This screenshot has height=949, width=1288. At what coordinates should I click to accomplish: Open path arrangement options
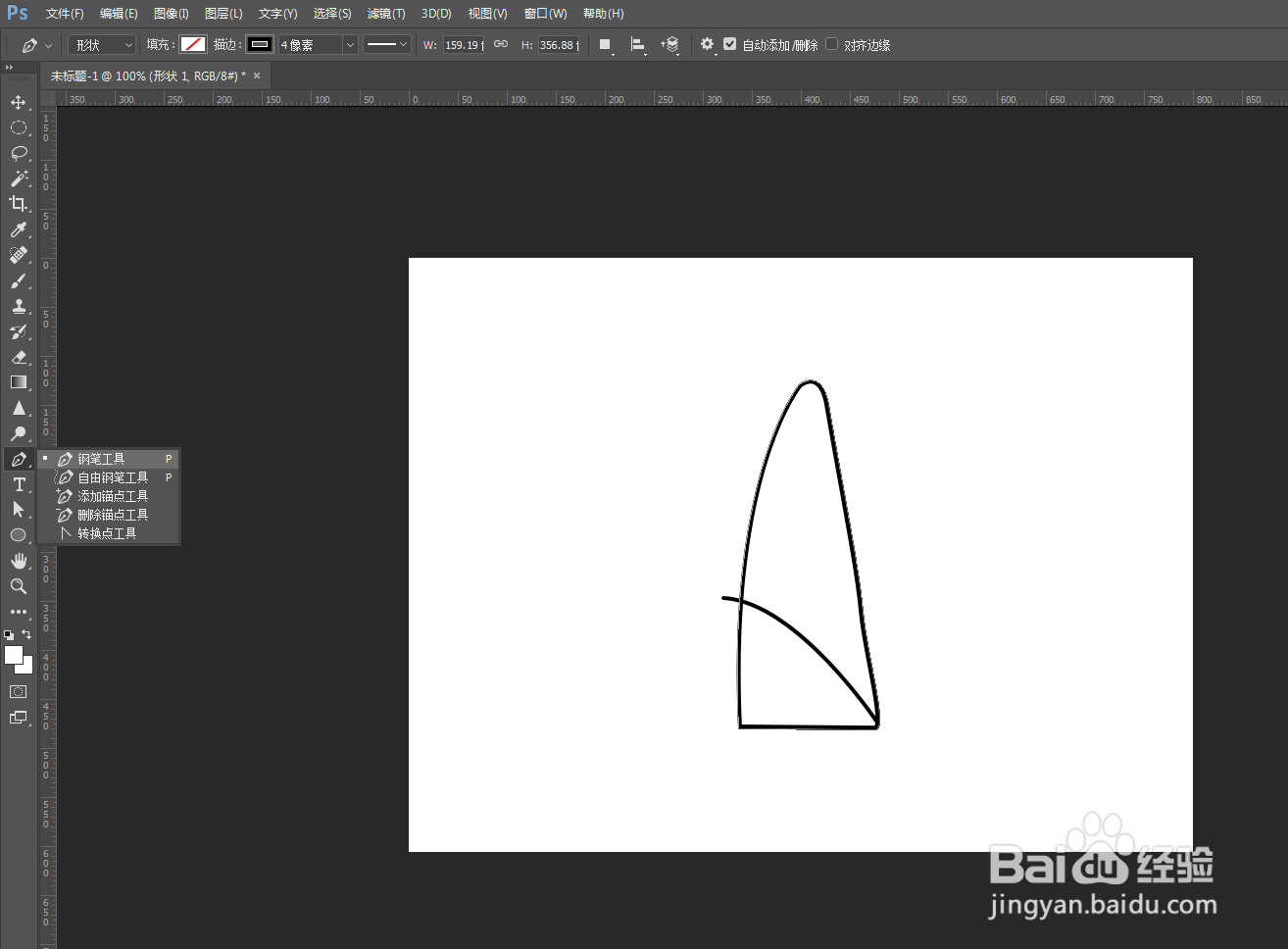[670, 45]
